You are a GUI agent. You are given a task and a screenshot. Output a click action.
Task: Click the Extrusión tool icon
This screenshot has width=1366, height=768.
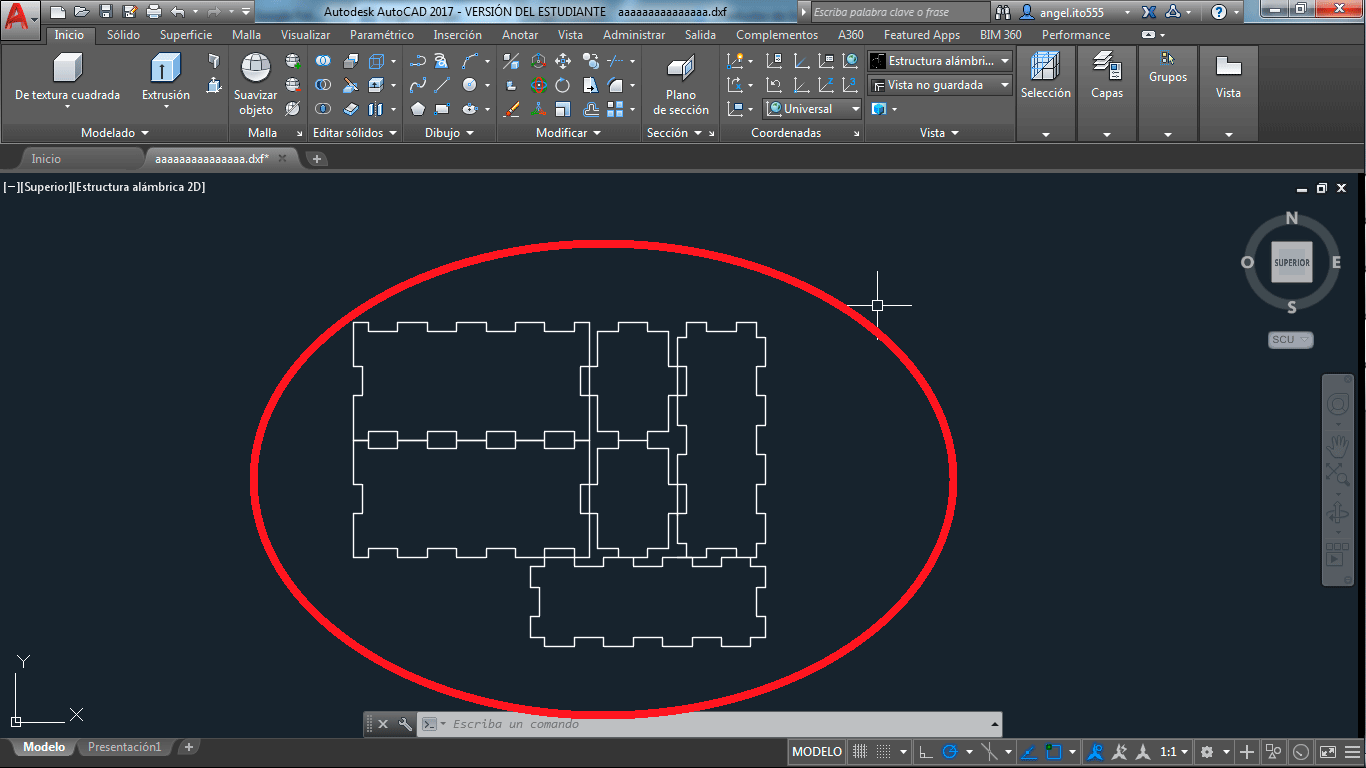[x=165, y=68]
